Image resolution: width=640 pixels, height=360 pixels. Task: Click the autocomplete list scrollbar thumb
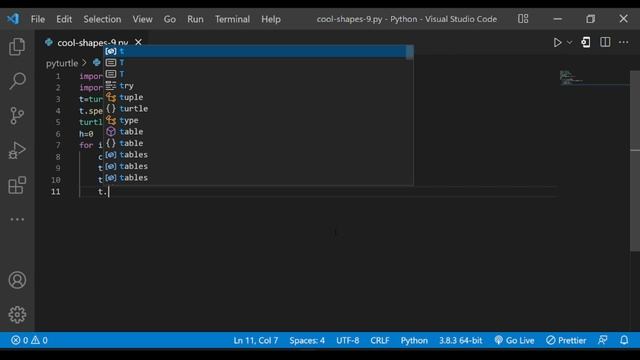(410, 52)
